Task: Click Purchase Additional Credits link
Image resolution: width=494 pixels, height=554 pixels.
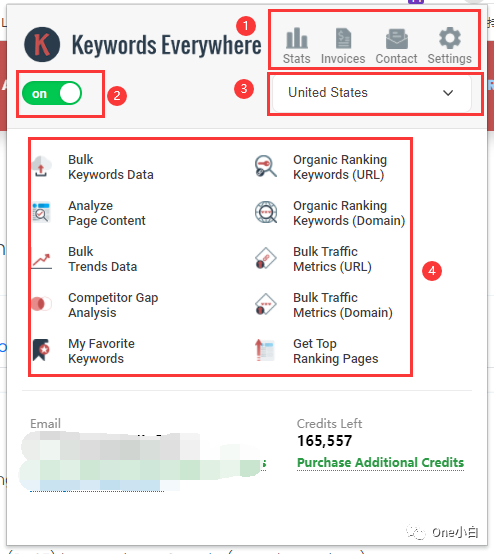Action: tap(381, 462)
